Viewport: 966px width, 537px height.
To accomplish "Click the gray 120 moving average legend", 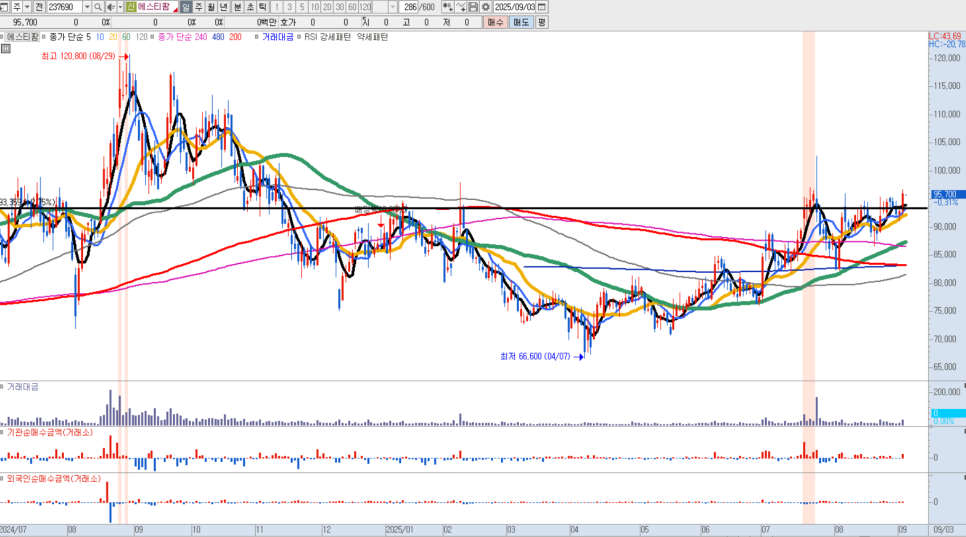I will pos(142,37).
